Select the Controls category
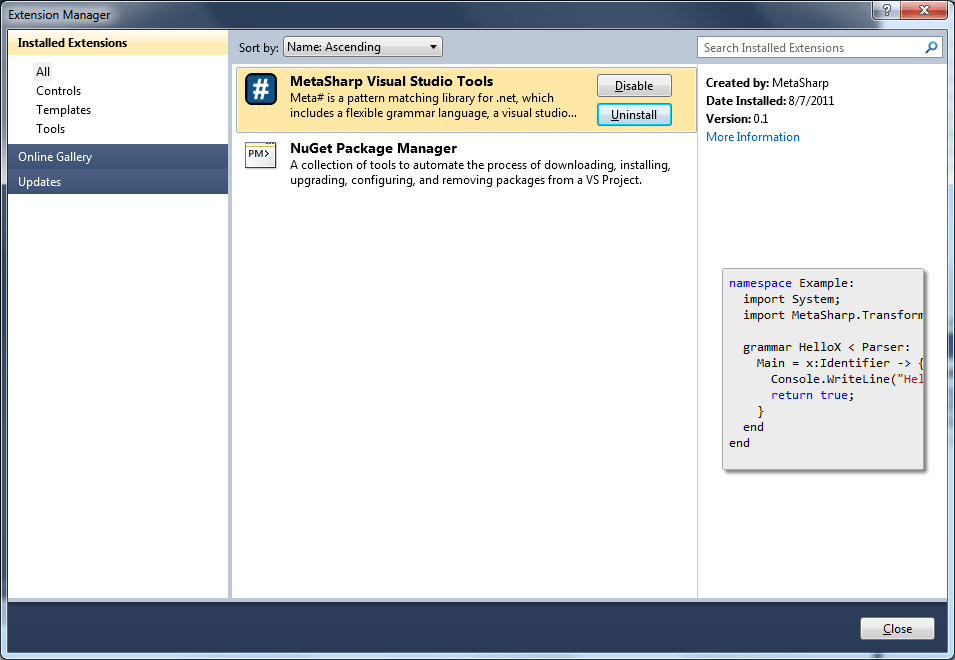This screenshot has height=660, width=955. click(x=58, y=91)
